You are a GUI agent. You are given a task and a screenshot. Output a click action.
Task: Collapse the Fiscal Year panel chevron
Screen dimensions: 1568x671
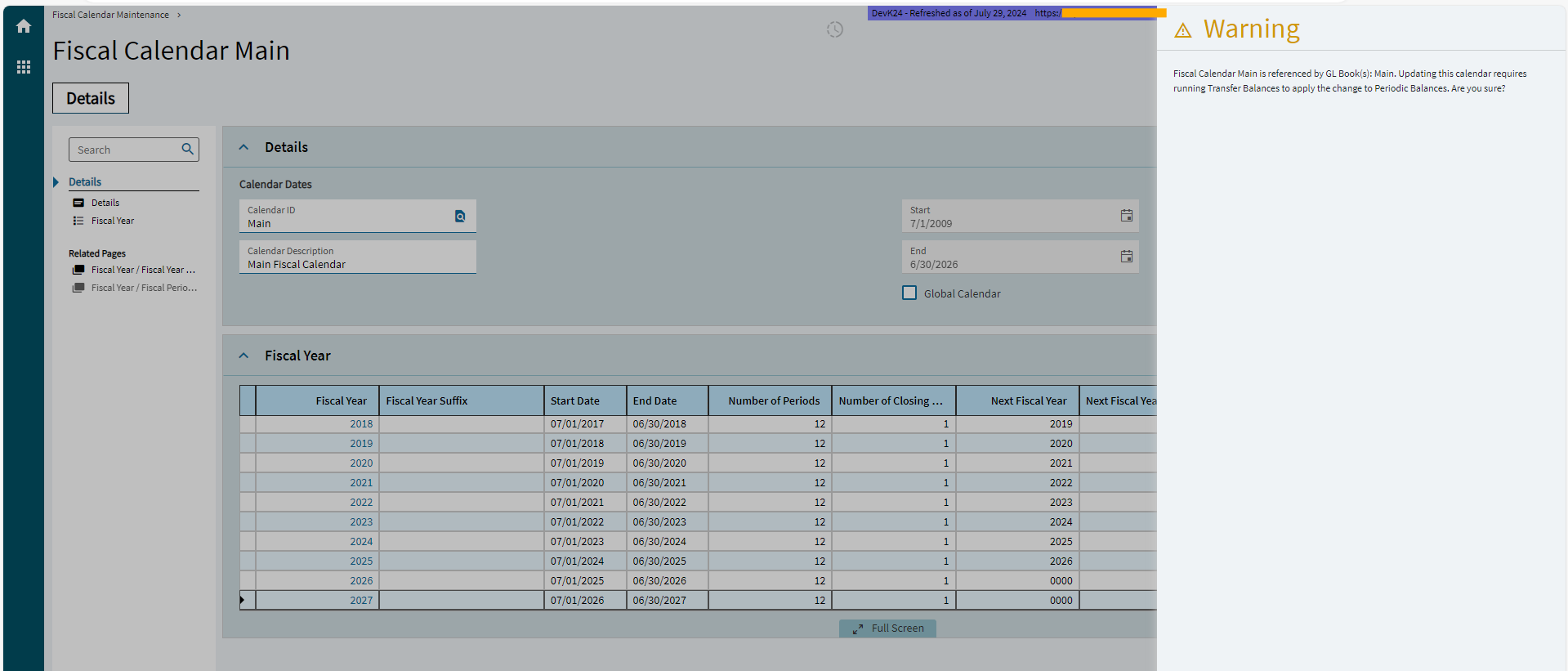(243, 356)
